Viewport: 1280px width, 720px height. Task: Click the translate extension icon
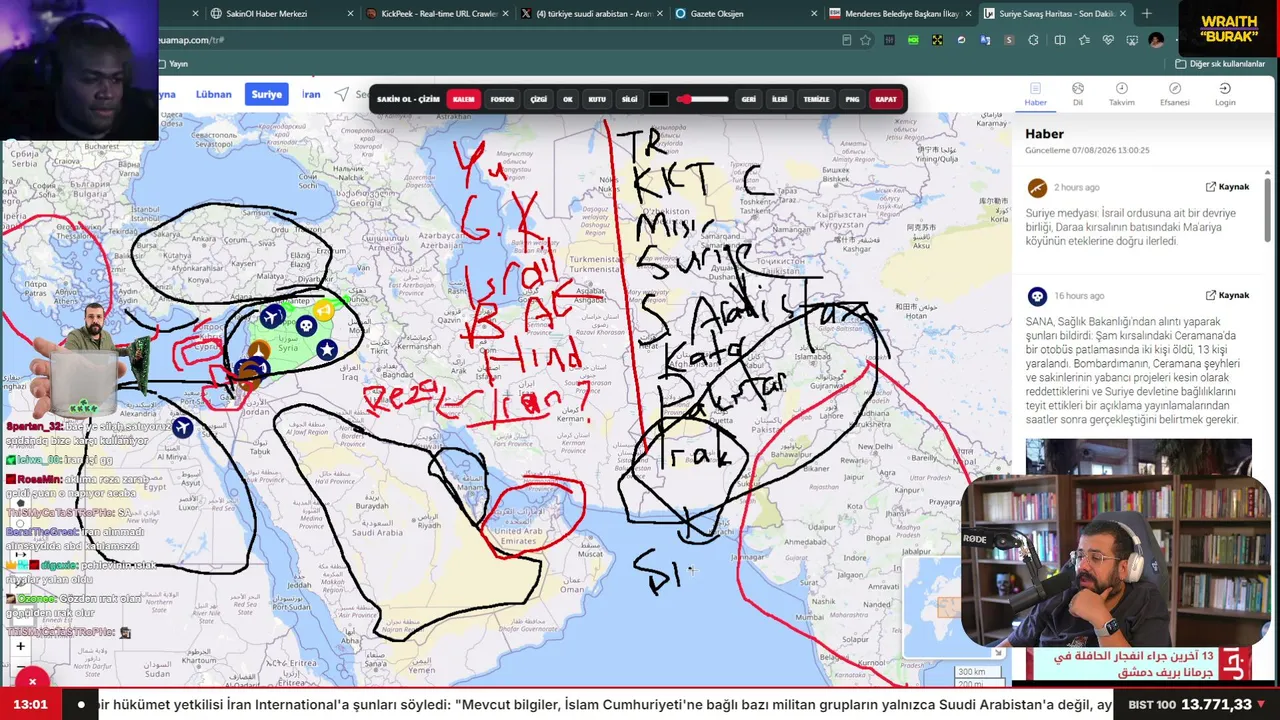986,40
